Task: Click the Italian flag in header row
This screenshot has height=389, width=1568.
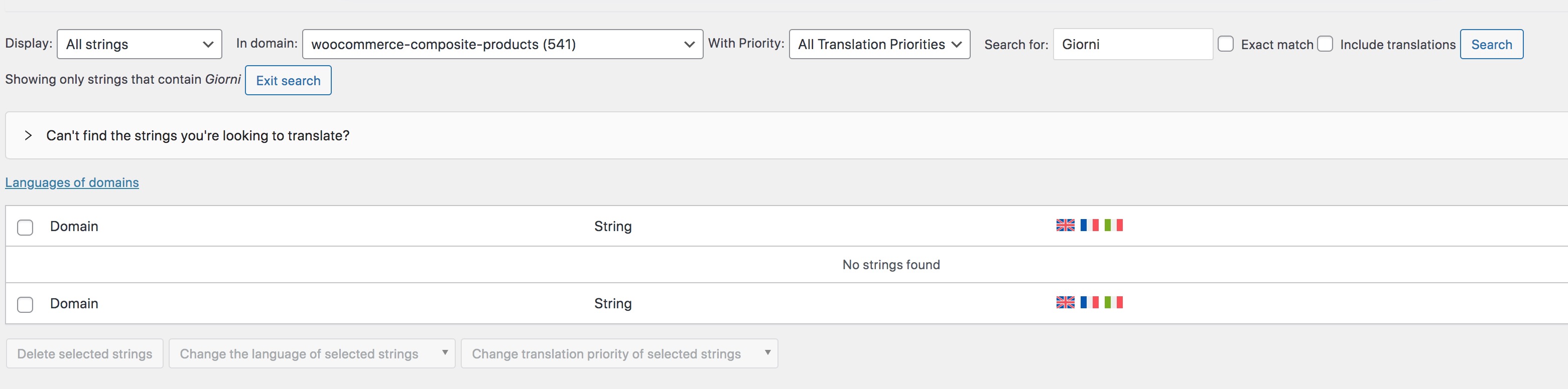Action: click(x=1114, y=226)
